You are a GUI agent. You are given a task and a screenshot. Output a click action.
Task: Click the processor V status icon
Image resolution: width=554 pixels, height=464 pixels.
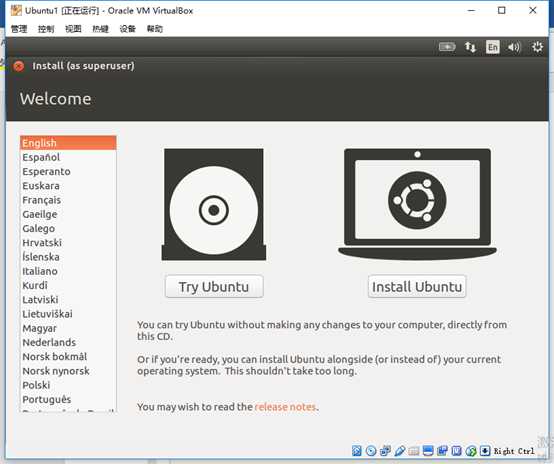456,451
